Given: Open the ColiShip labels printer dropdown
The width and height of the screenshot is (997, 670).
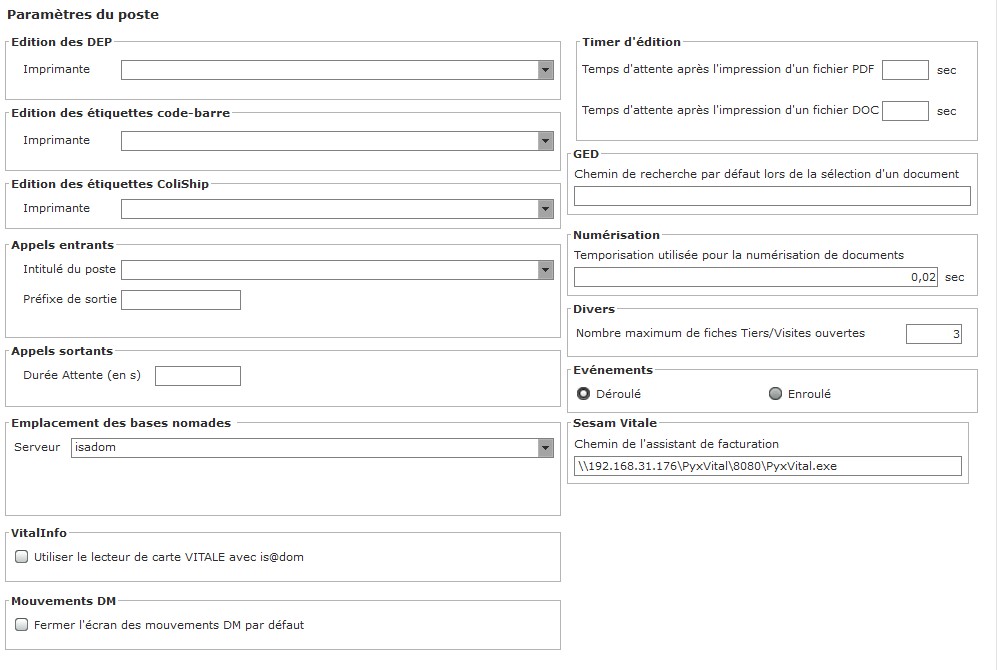Looking at the screenshot, I should [x=545, y=209].
